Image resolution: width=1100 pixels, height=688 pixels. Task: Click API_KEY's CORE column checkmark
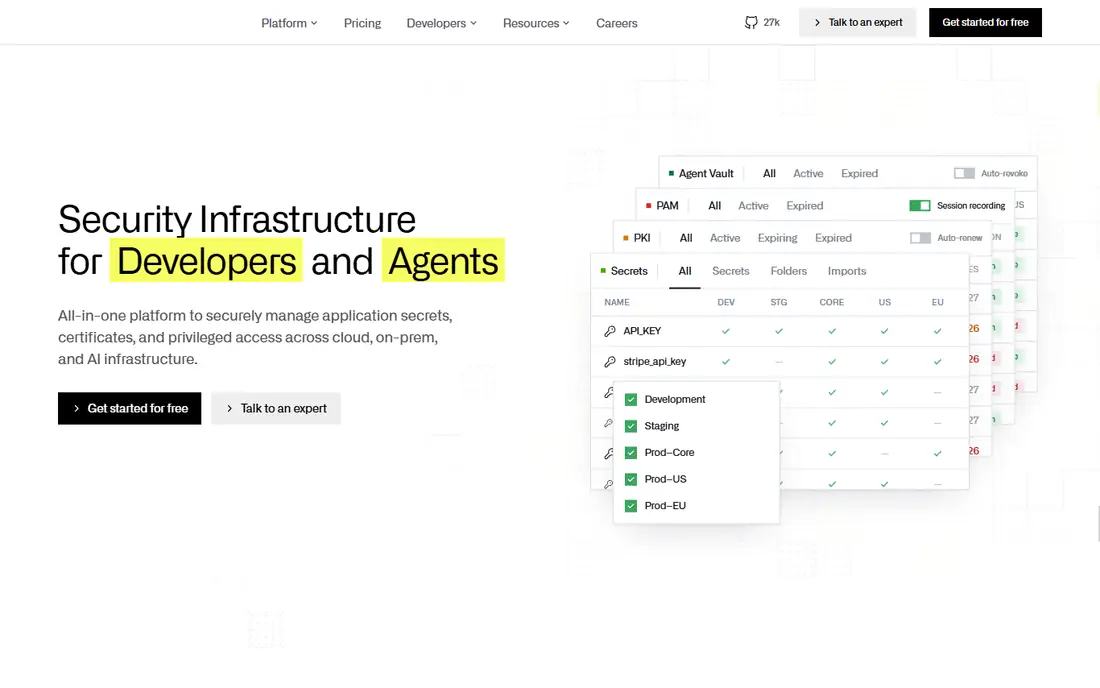(832, 331)
